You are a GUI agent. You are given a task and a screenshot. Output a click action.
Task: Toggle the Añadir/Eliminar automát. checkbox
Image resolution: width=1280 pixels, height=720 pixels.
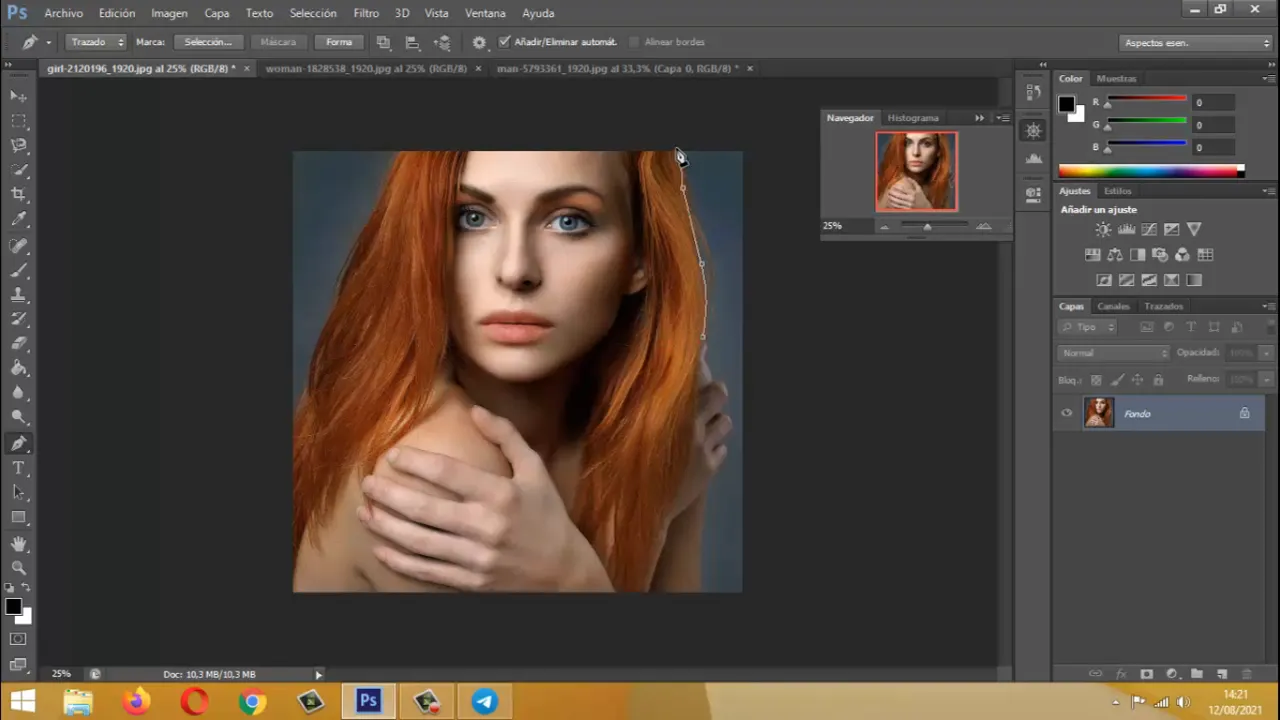[504, 42]
